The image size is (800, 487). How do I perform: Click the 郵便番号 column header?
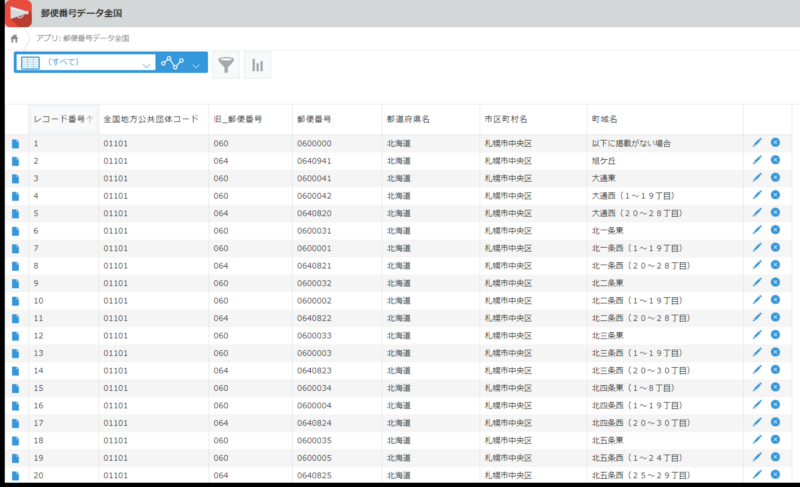(x=314, y=118)
